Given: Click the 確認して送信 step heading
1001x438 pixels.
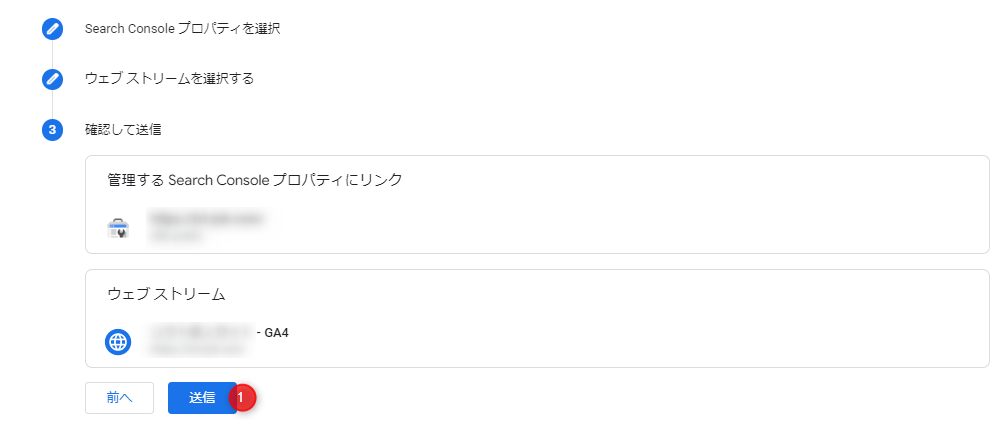Looking at the screenshot, I should pyautogui.click(x=123, y=130).
